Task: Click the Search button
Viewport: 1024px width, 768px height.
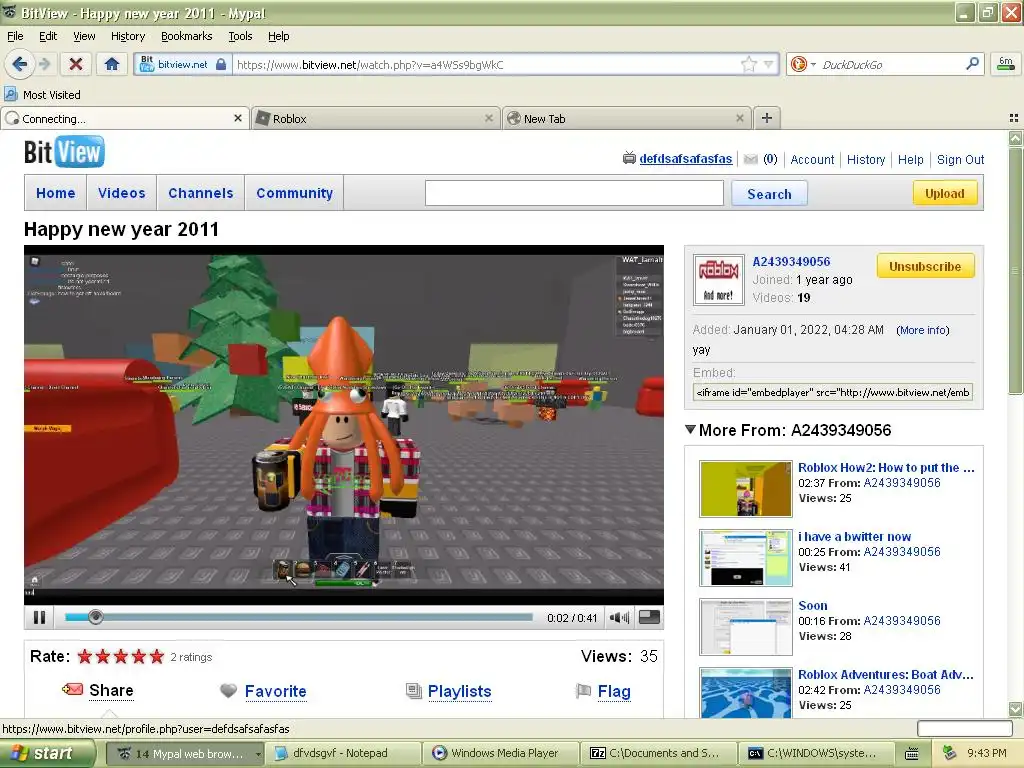Action: 769,194
